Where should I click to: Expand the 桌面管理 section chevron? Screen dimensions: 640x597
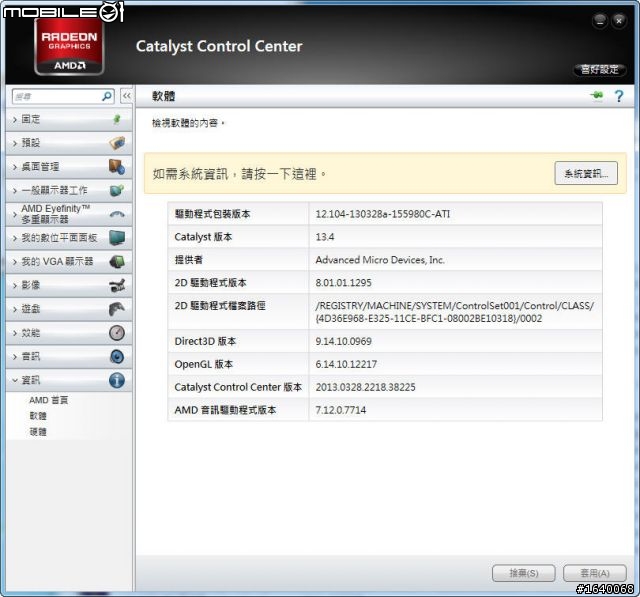(x=15, y=167)
